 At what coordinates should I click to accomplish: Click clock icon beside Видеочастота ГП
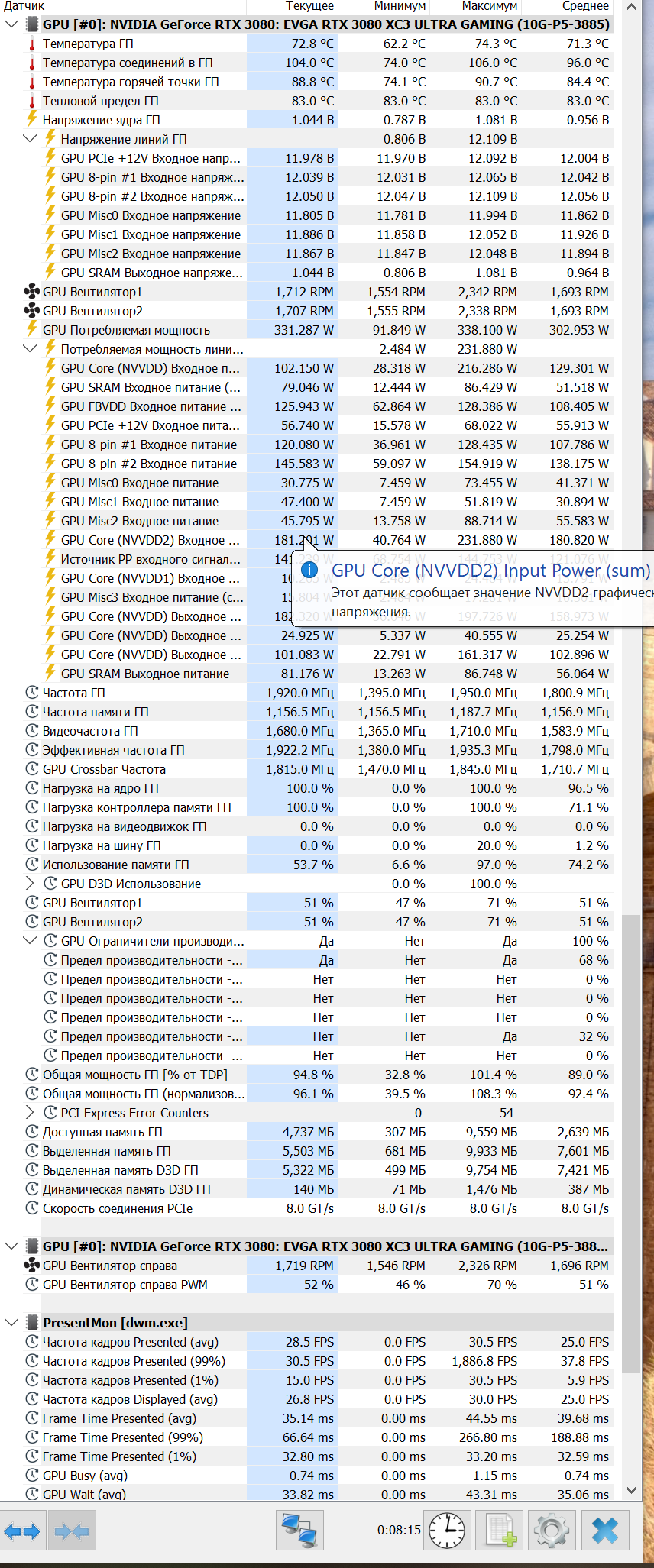pyautogui.click(x=32, y=731)
